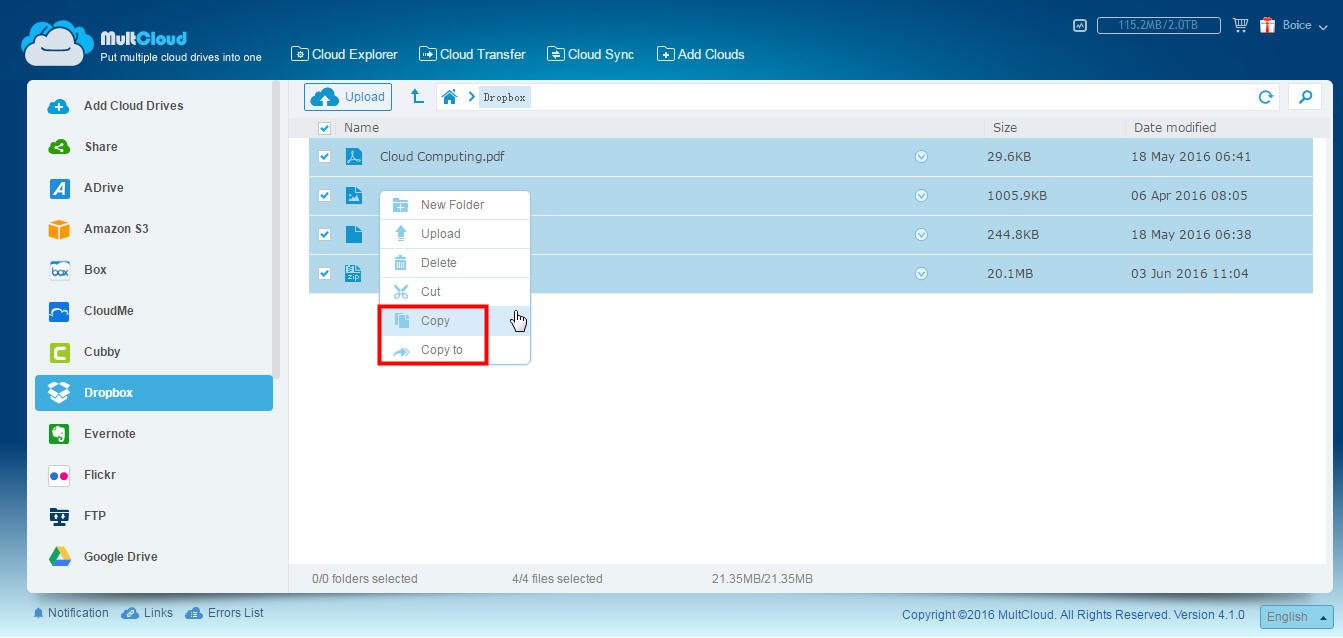Screen dimensions: 1343x638
Task: Click the refresh icon
Action: [x=1265, y=97]
